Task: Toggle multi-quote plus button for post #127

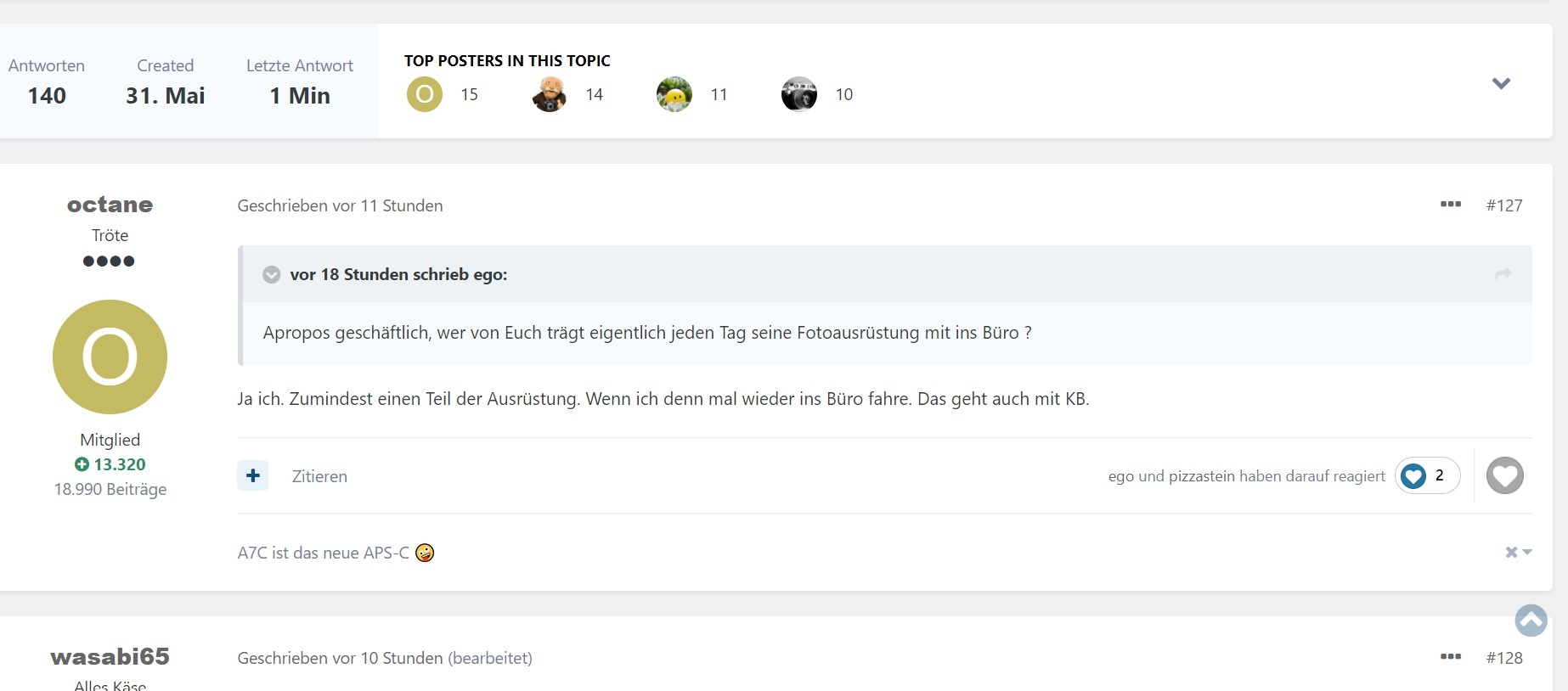Action: [252, 475]
